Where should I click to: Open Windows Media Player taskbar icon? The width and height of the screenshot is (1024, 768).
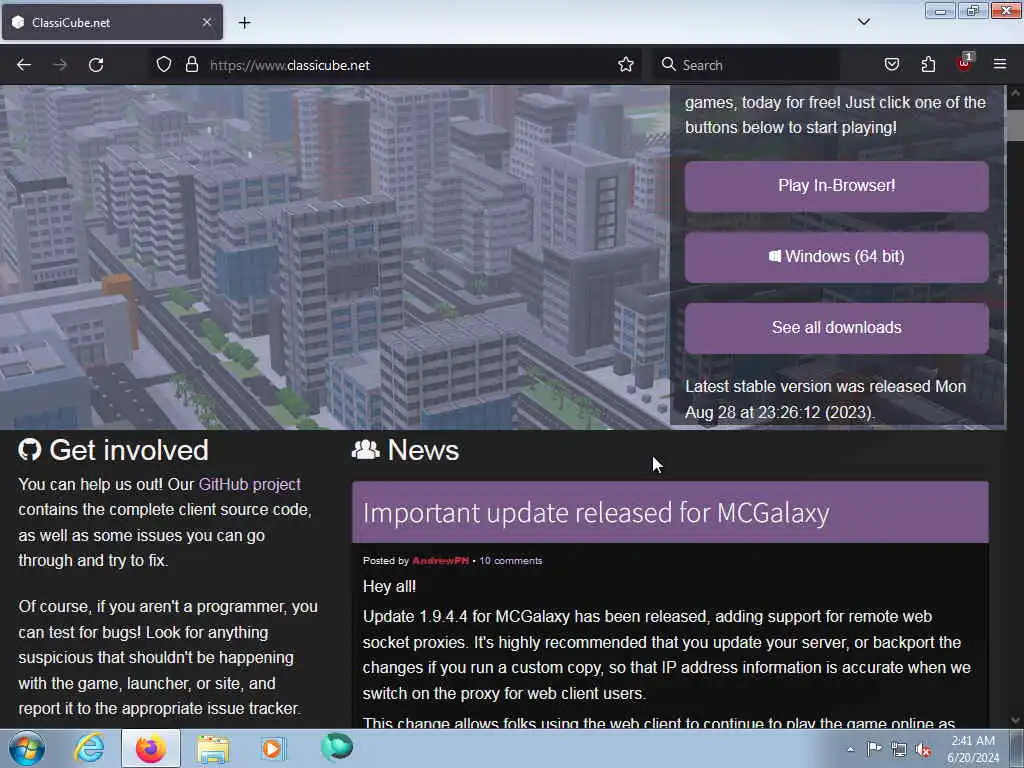274,748
